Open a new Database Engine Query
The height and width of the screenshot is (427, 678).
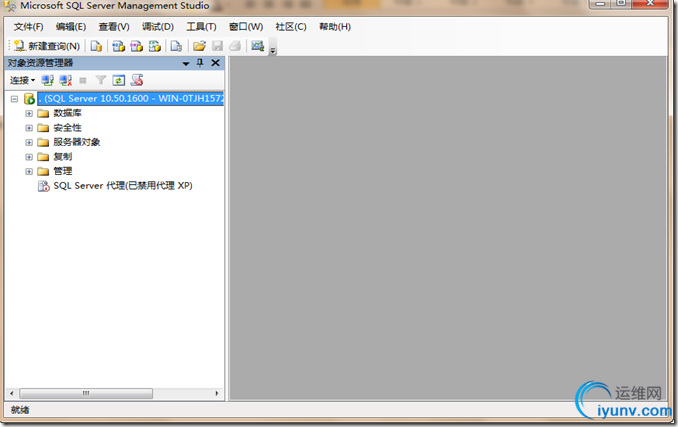tap(96, 46)
